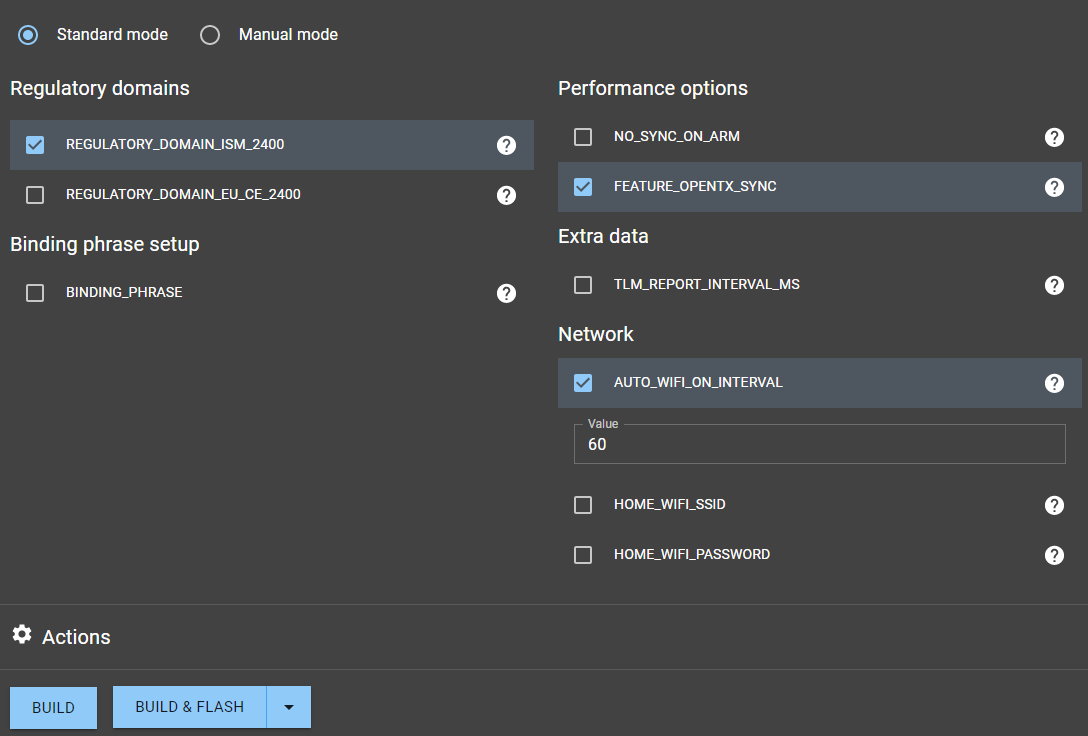Select Standard mode radio button
The image size is (1088, 736).
[x=28, y=35]
